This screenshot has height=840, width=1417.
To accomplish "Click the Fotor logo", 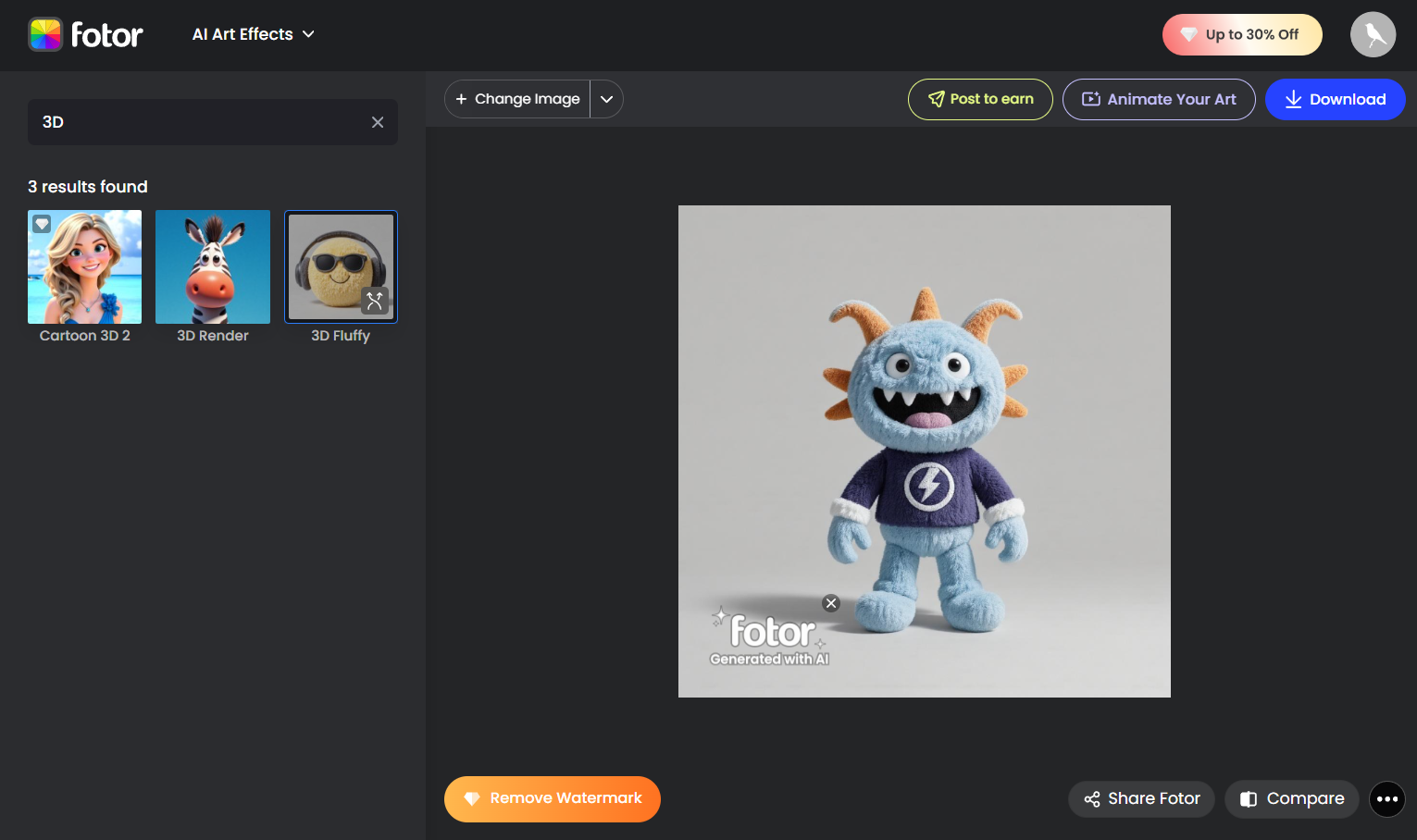I will tap(85, 34).
